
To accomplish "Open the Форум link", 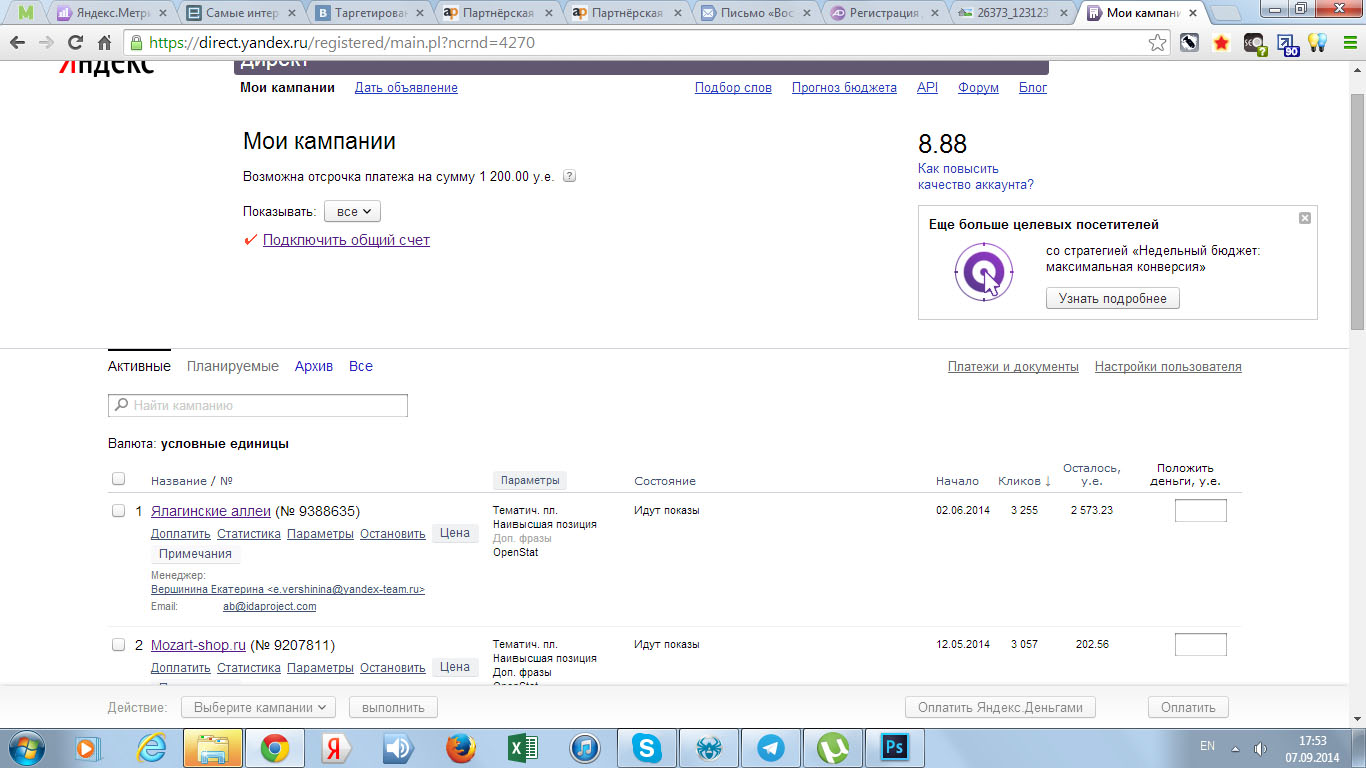I will [x=978, y=88].
